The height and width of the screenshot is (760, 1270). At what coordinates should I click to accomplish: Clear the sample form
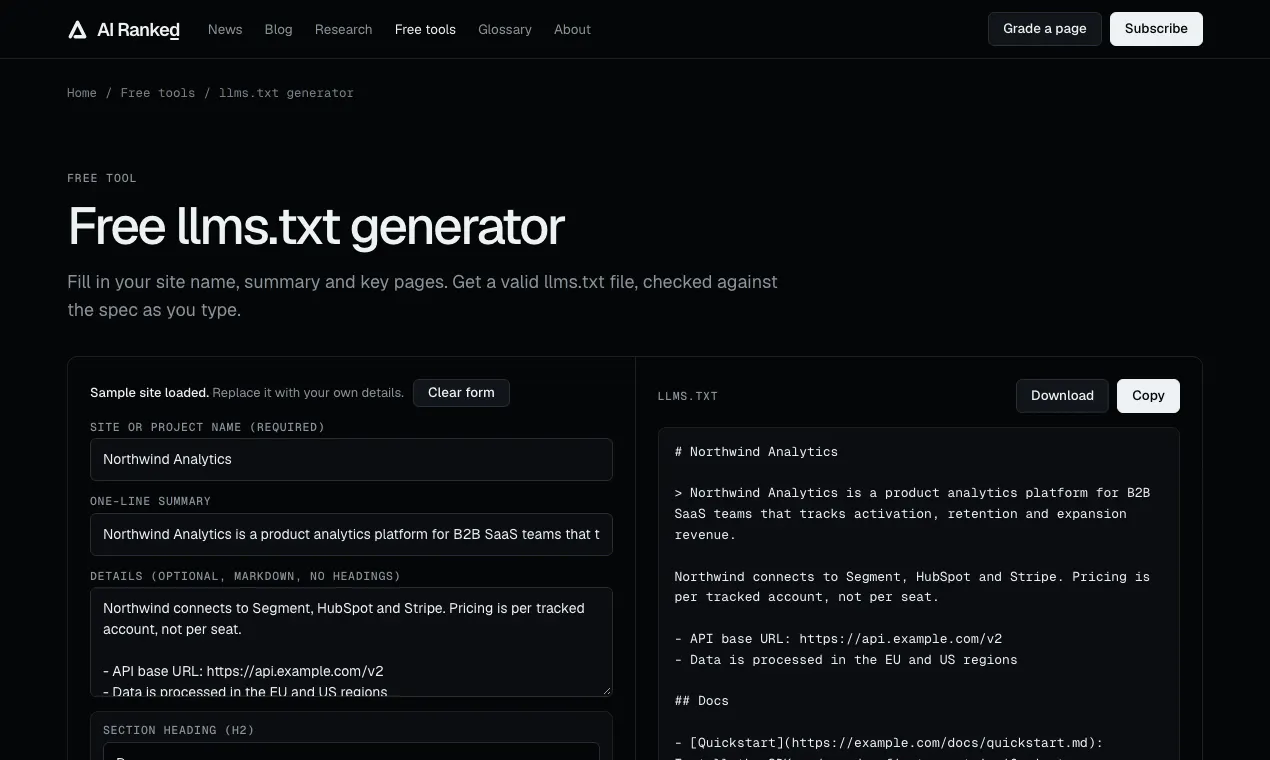461,393
